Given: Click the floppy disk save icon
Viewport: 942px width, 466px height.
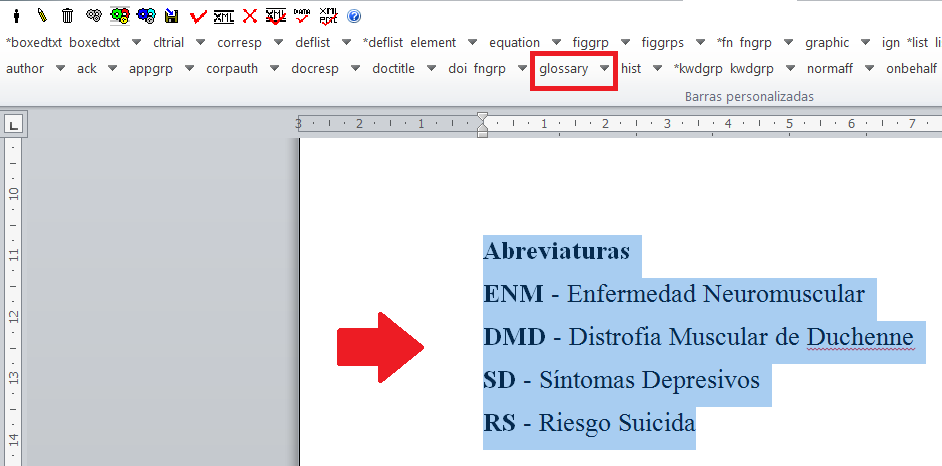Looking at the screenshot, I should pos(172,16).
